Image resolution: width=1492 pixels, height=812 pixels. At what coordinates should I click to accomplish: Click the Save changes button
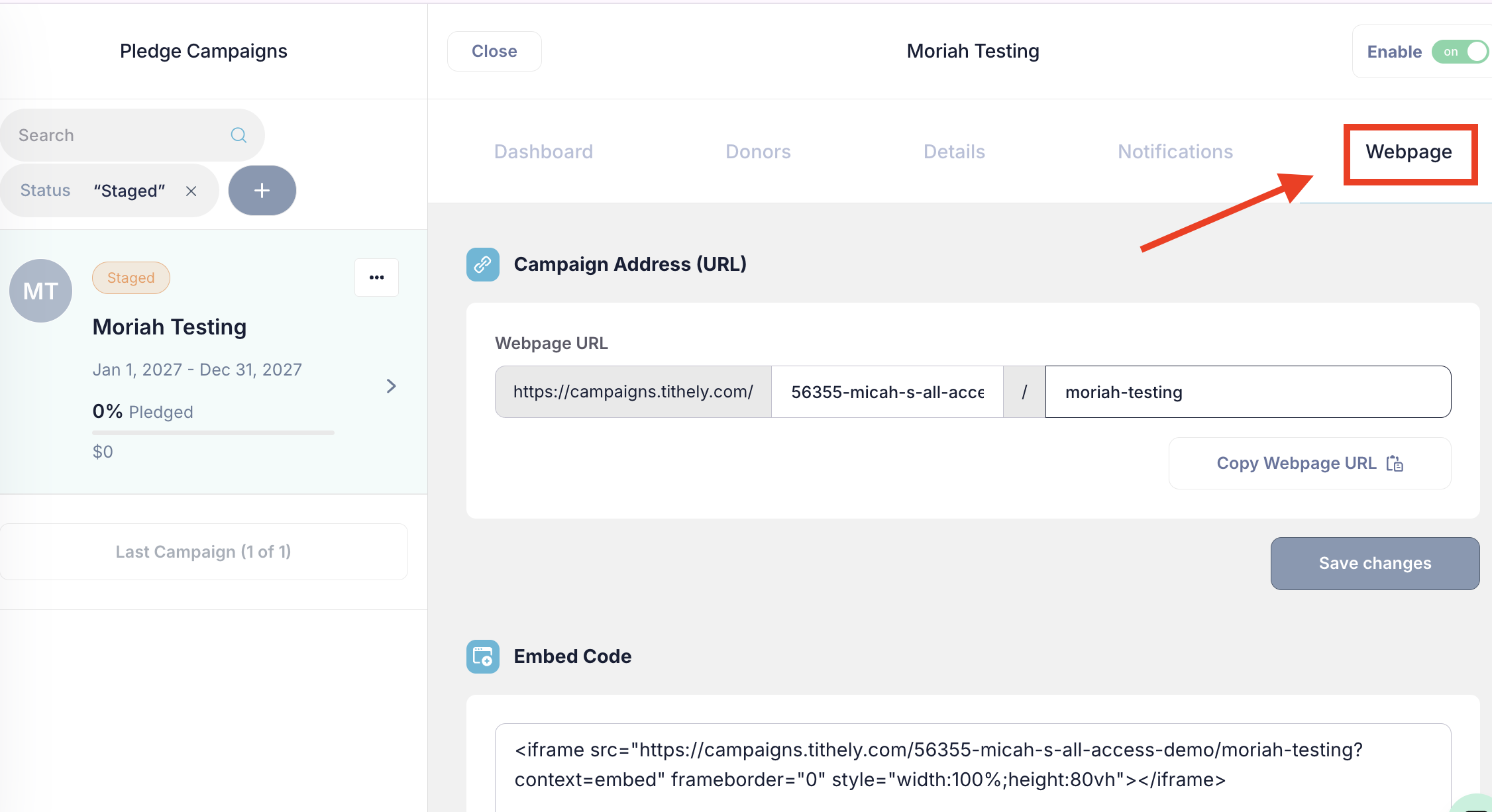point(1375,564)
